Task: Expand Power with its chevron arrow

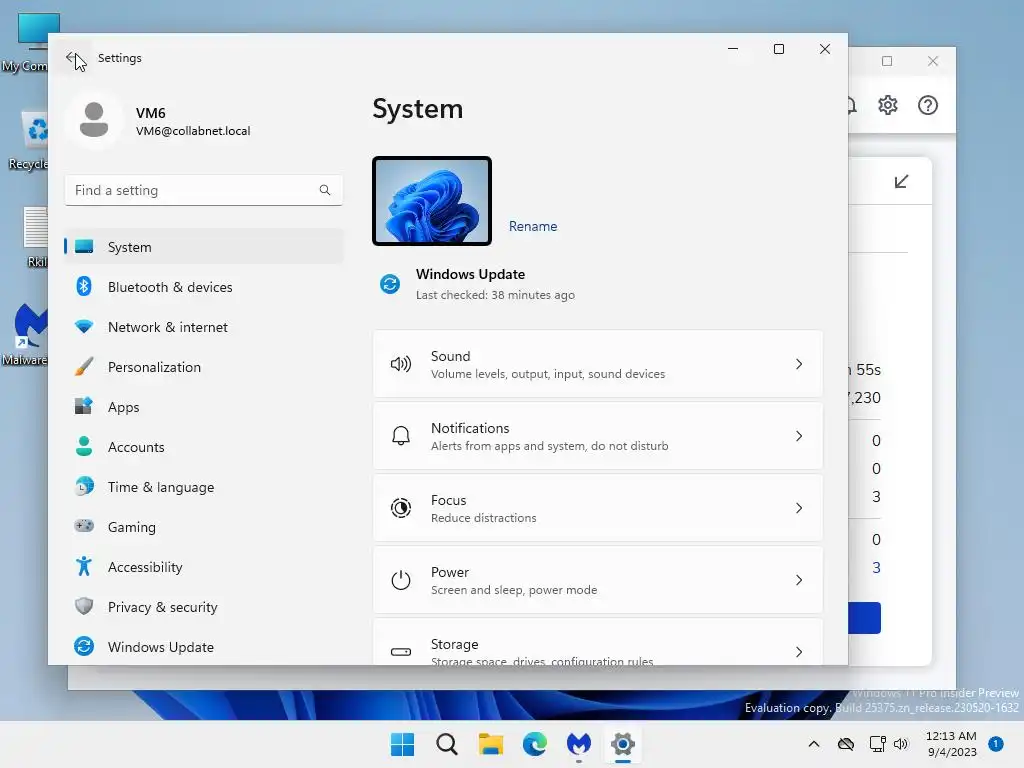Action: click(799, 580)
